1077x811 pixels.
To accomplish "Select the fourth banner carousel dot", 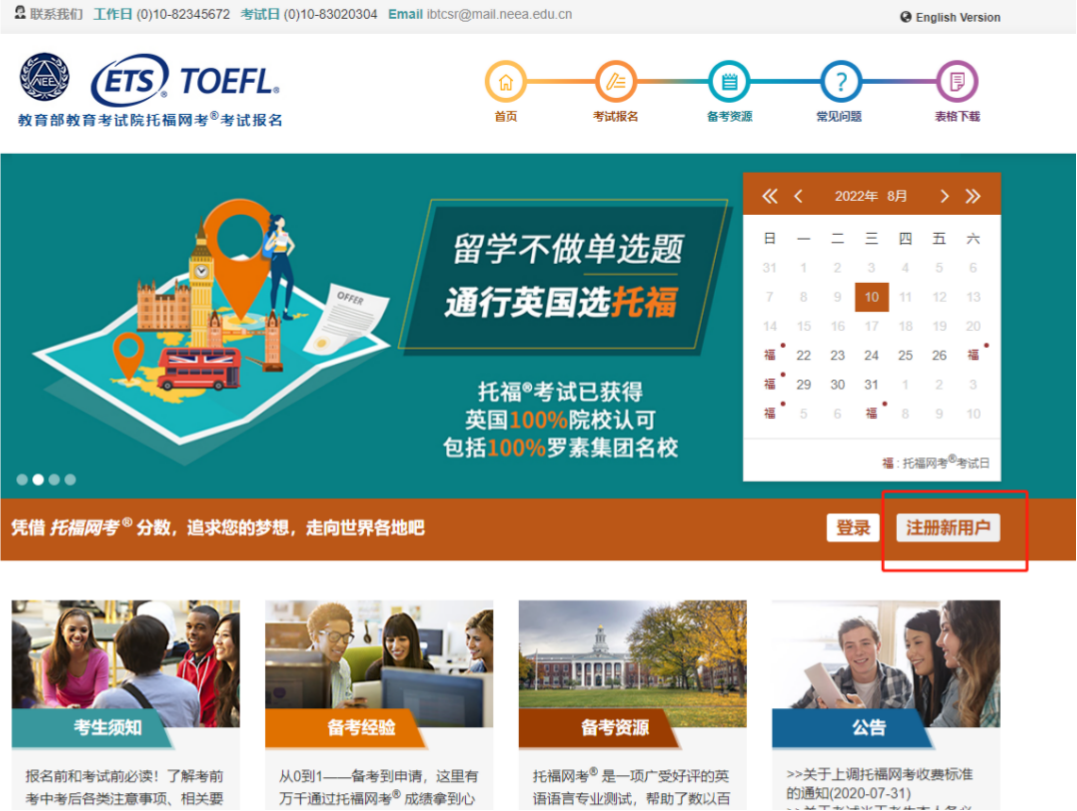I will (70, 480).
